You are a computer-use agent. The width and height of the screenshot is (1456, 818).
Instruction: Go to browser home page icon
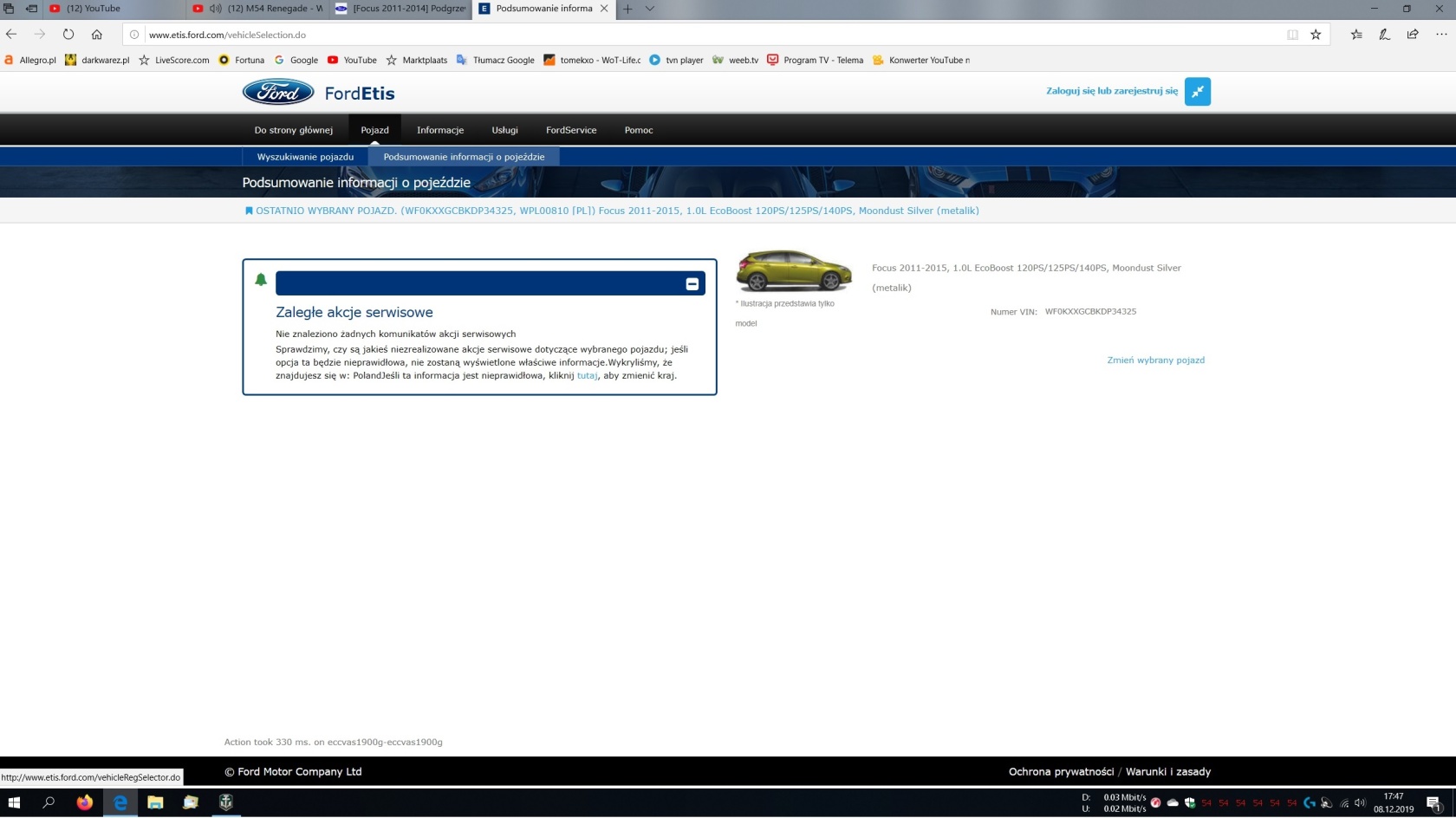[x=97, y=35]
